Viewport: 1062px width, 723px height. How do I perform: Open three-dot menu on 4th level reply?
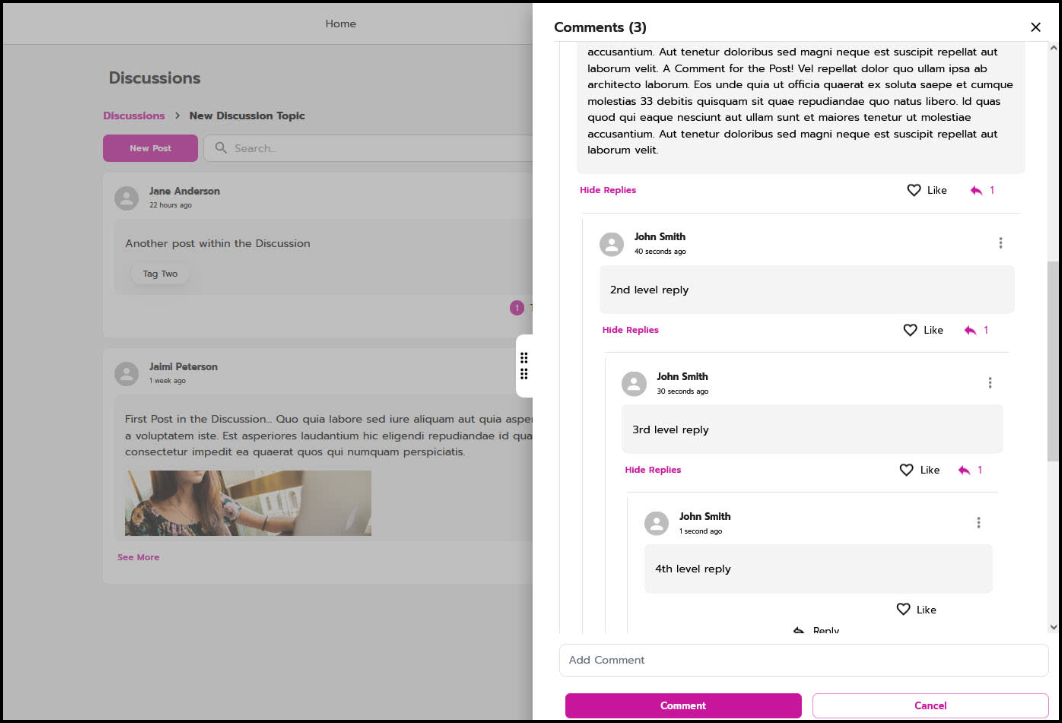click(x=978, y=523)
